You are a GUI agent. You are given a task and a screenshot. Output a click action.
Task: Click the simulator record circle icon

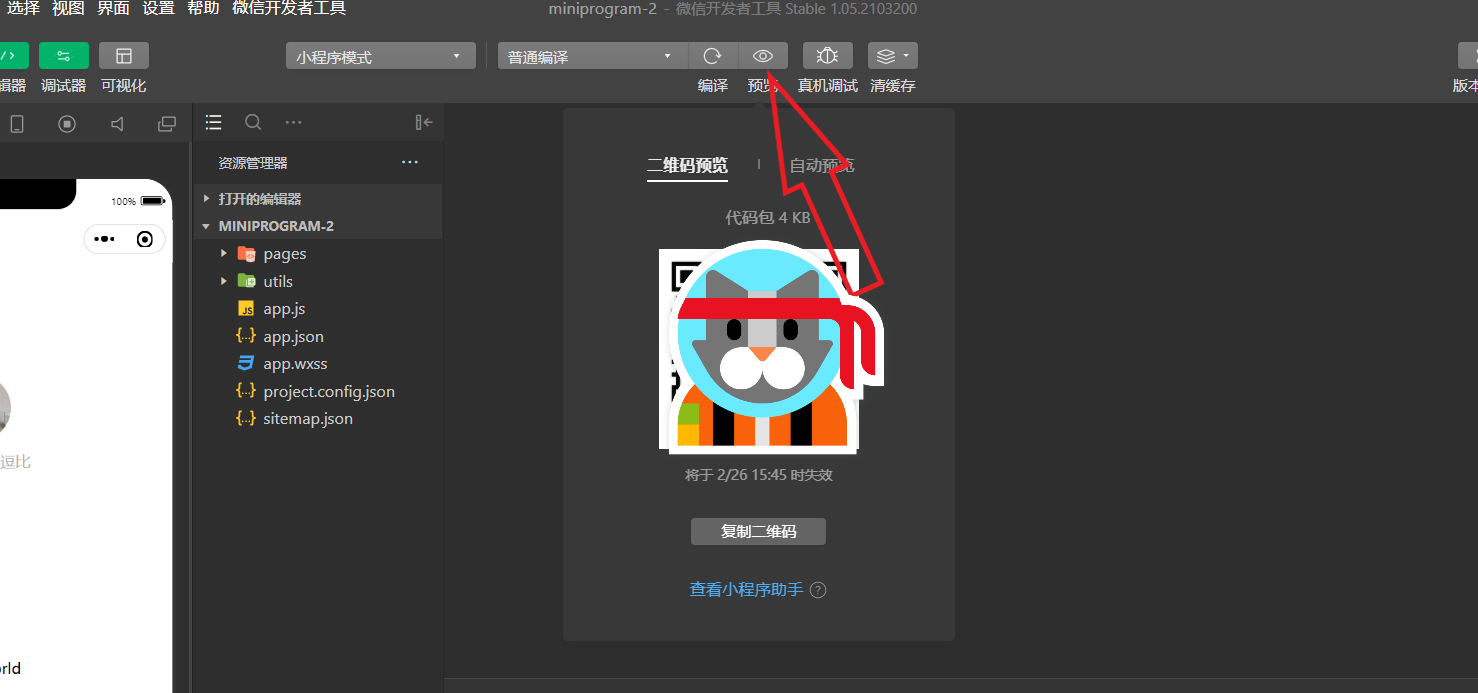67,124
